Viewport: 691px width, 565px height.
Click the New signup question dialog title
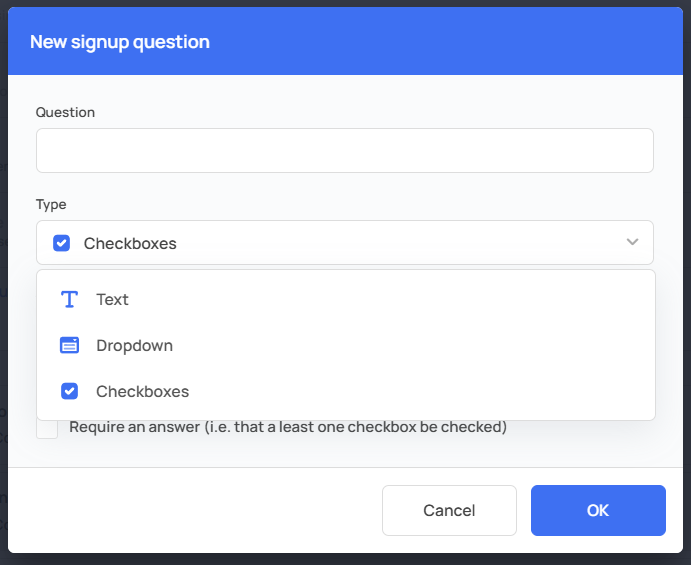pos(120,42)
